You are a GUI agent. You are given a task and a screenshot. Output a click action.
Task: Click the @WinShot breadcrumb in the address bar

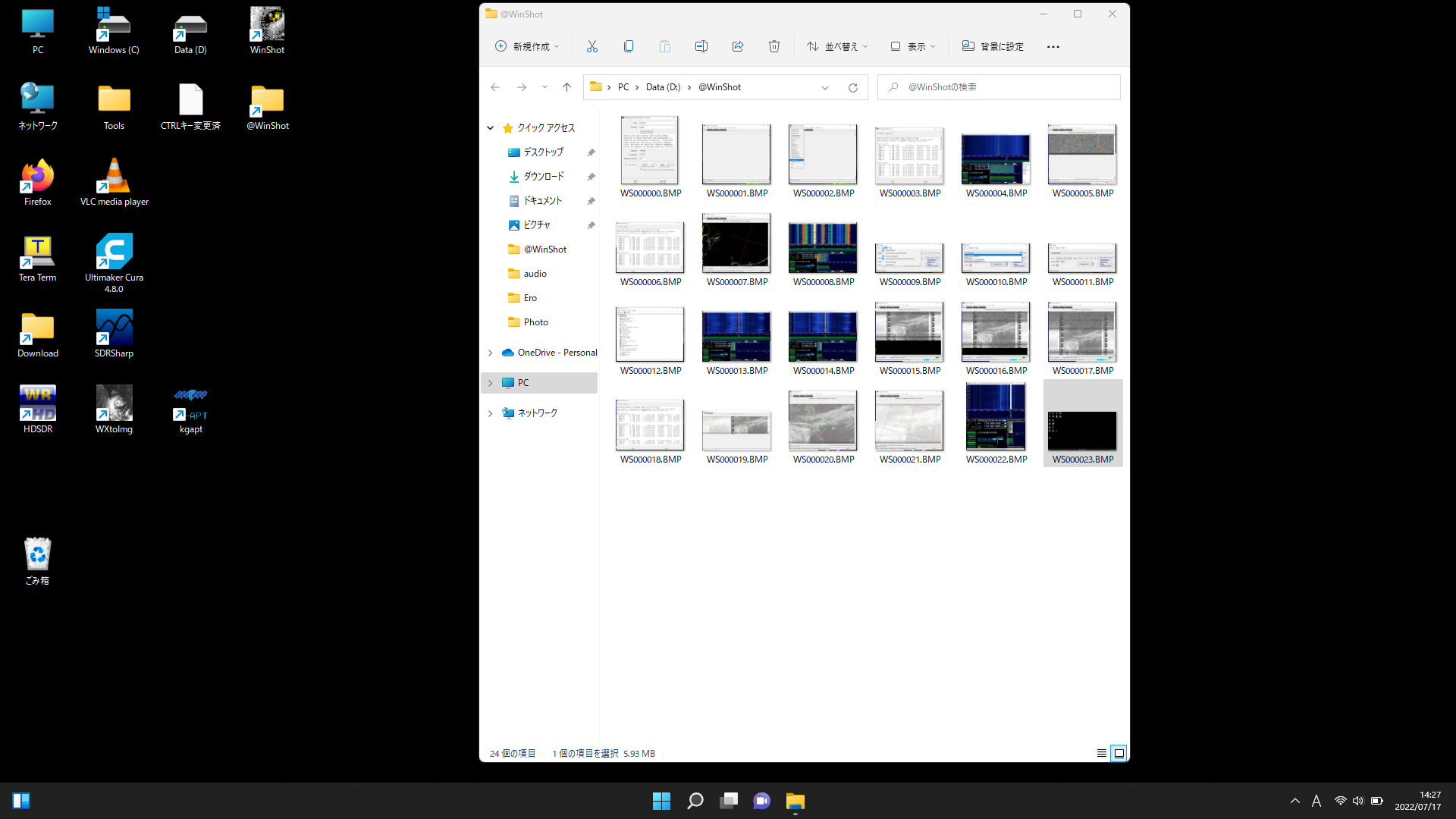coord(720,87)
